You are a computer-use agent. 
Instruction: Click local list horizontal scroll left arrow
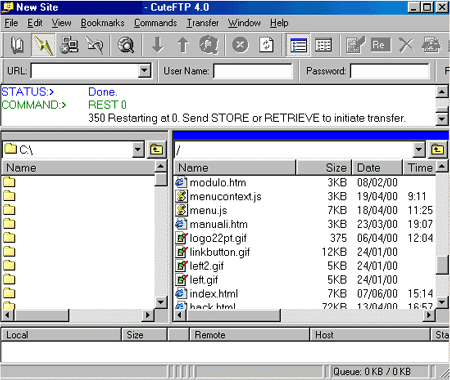pyautogui.click(x=8, y=315)
